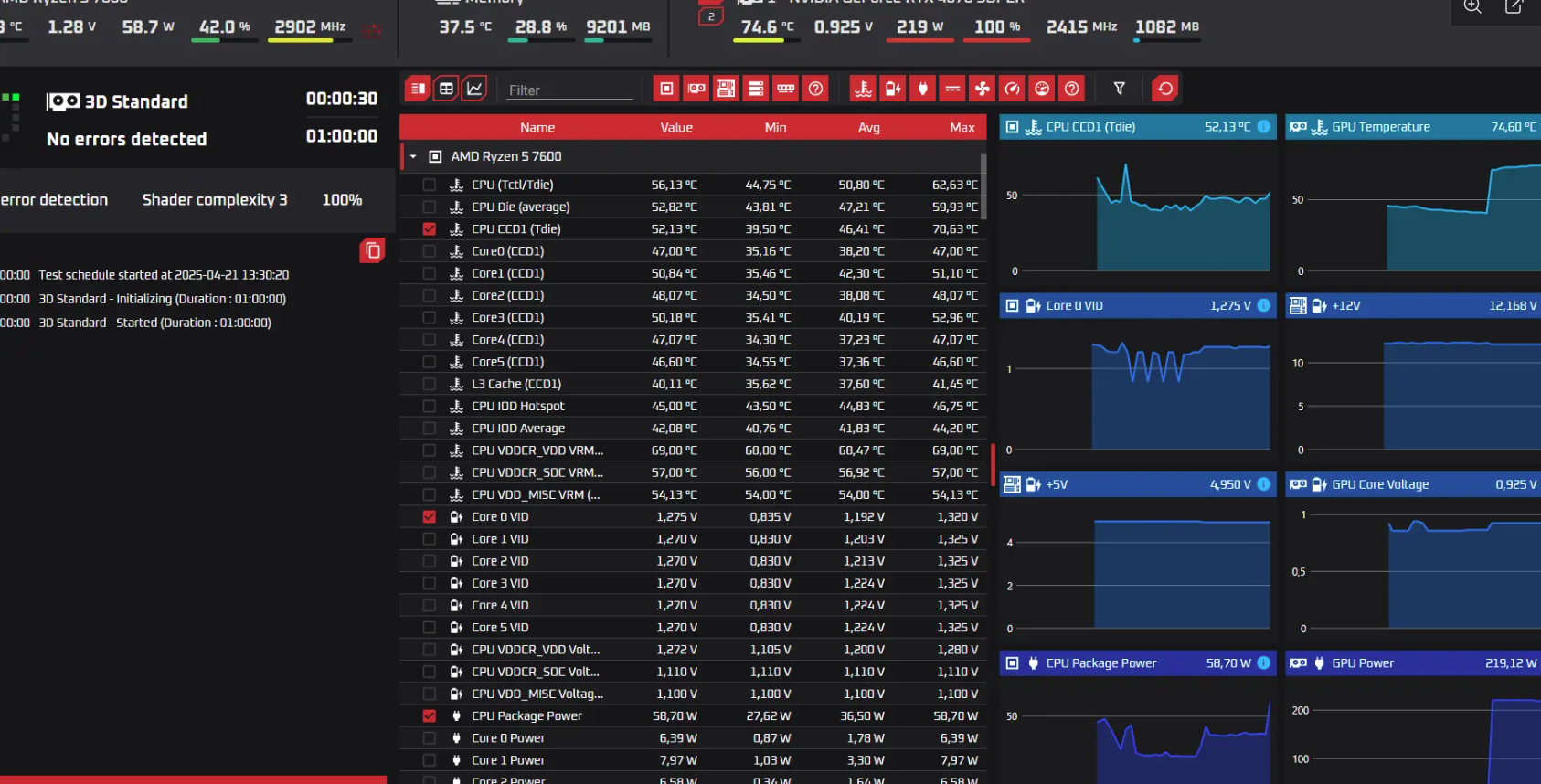The width and height of the screenshot is (1541, 784).
Task: Copy the test log to clipboard
Action: tap(372, 250)
